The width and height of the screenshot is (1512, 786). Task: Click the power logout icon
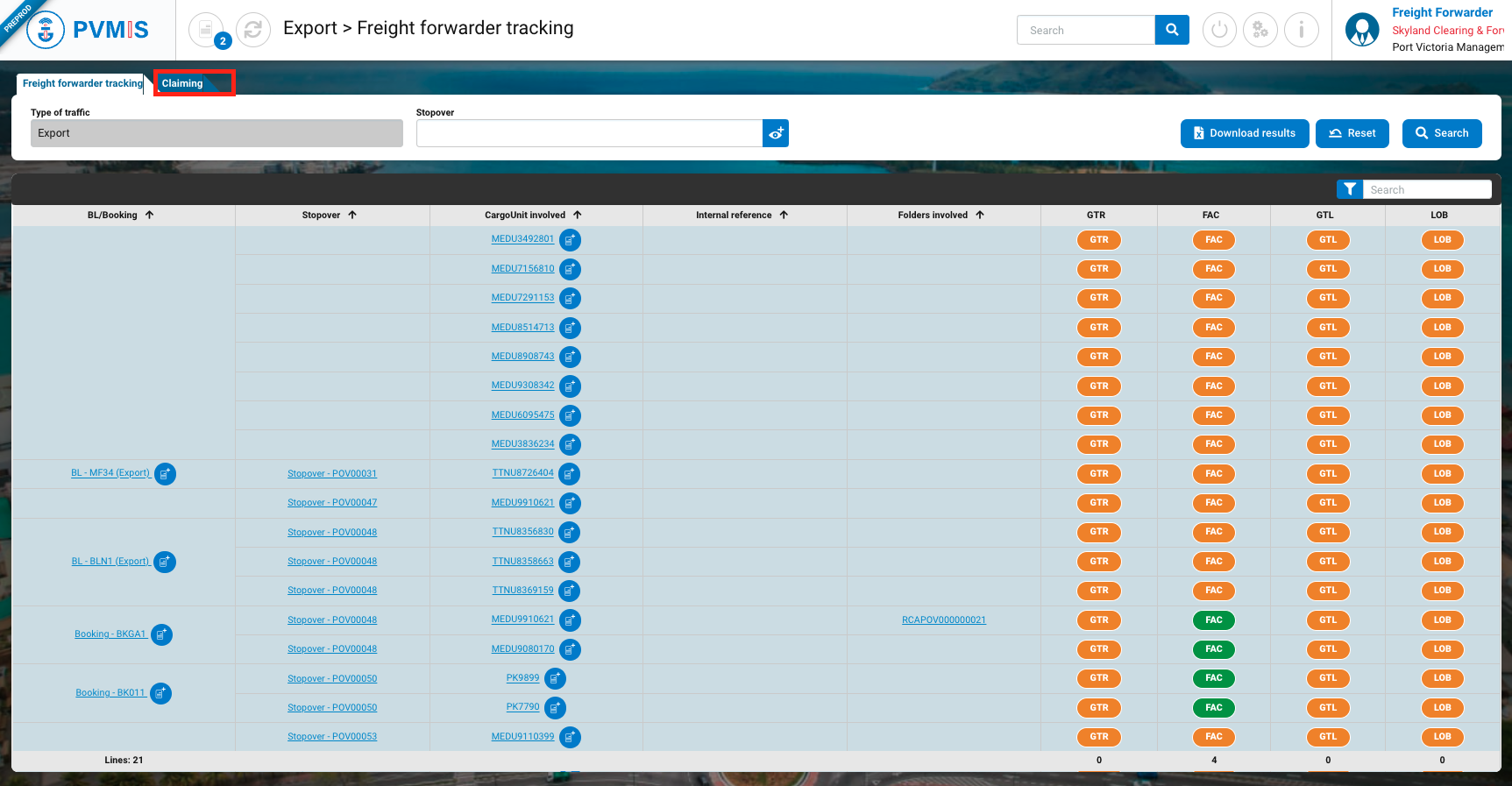pos(1218,30)
